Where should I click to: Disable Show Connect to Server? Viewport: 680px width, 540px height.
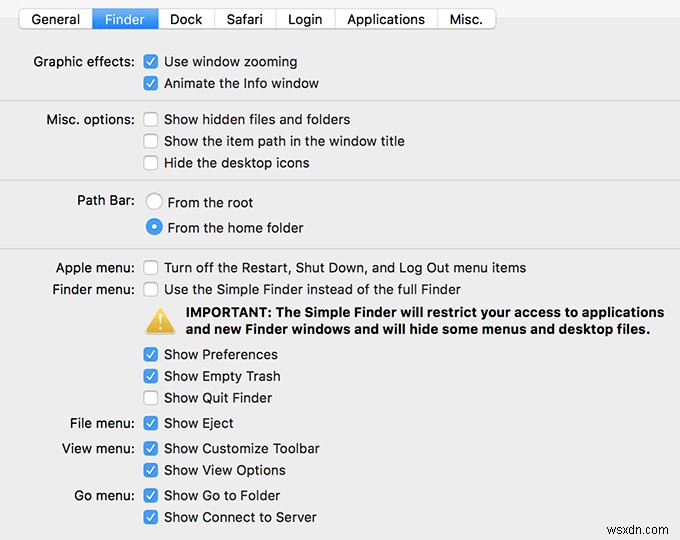151,518
